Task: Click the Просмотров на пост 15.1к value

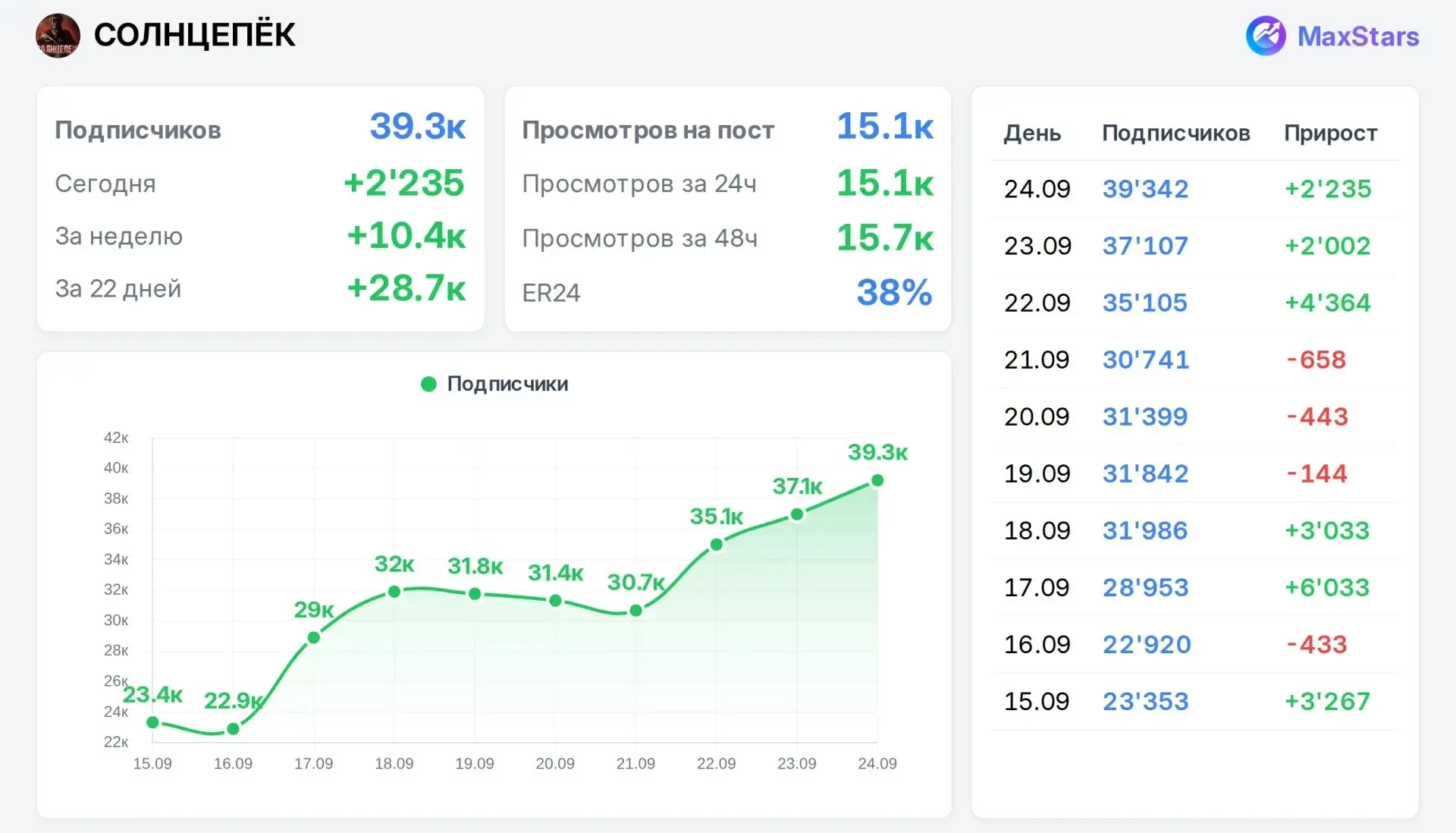Action: click(x=885, y=126)
